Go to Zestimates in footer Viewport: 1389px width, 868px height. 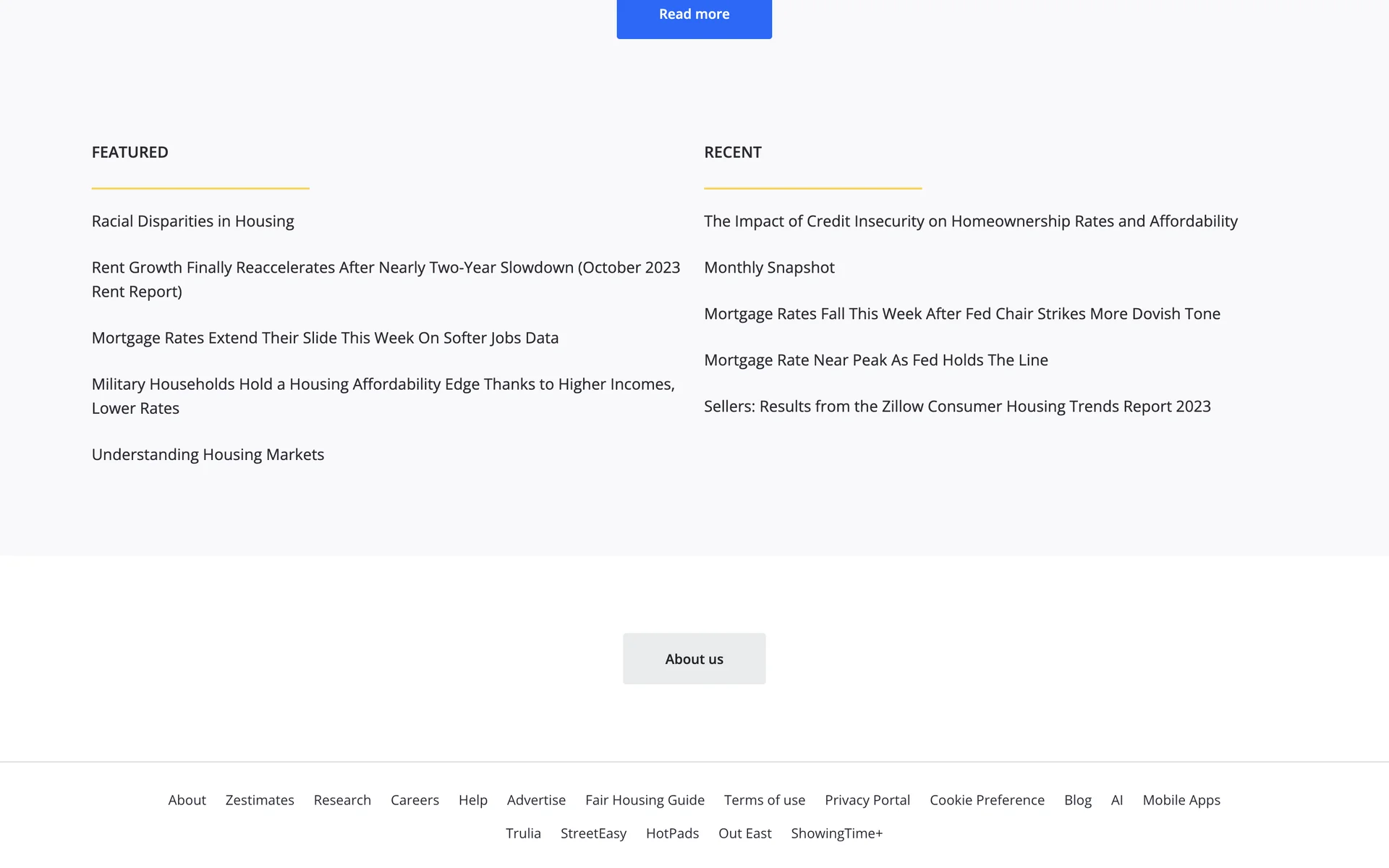[260, 800]
